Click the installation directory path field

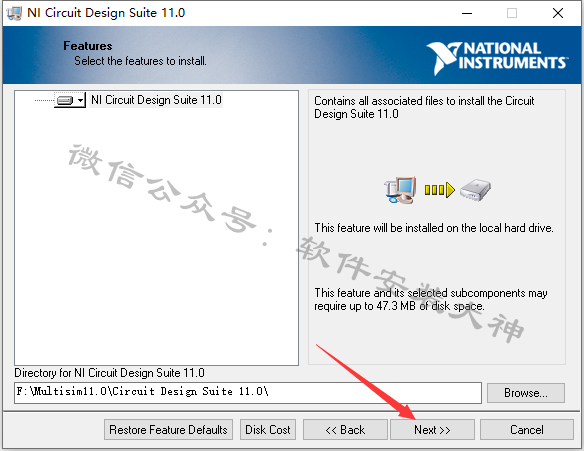click(x=248, y=393)
